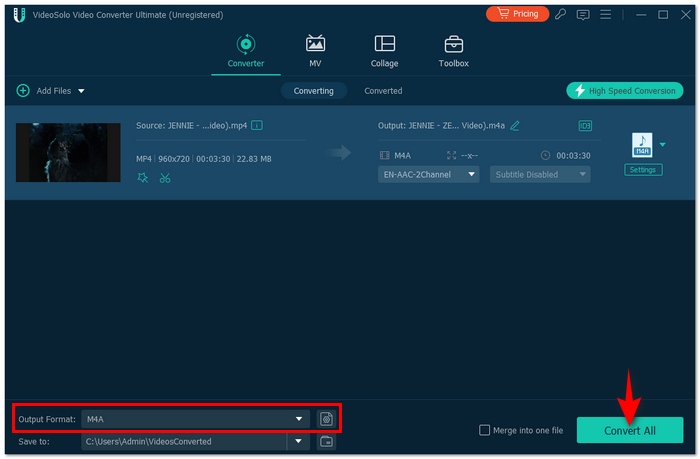Rename output file with pencil icon
Viewport: 700px width, 459px height.
point(515,126)
